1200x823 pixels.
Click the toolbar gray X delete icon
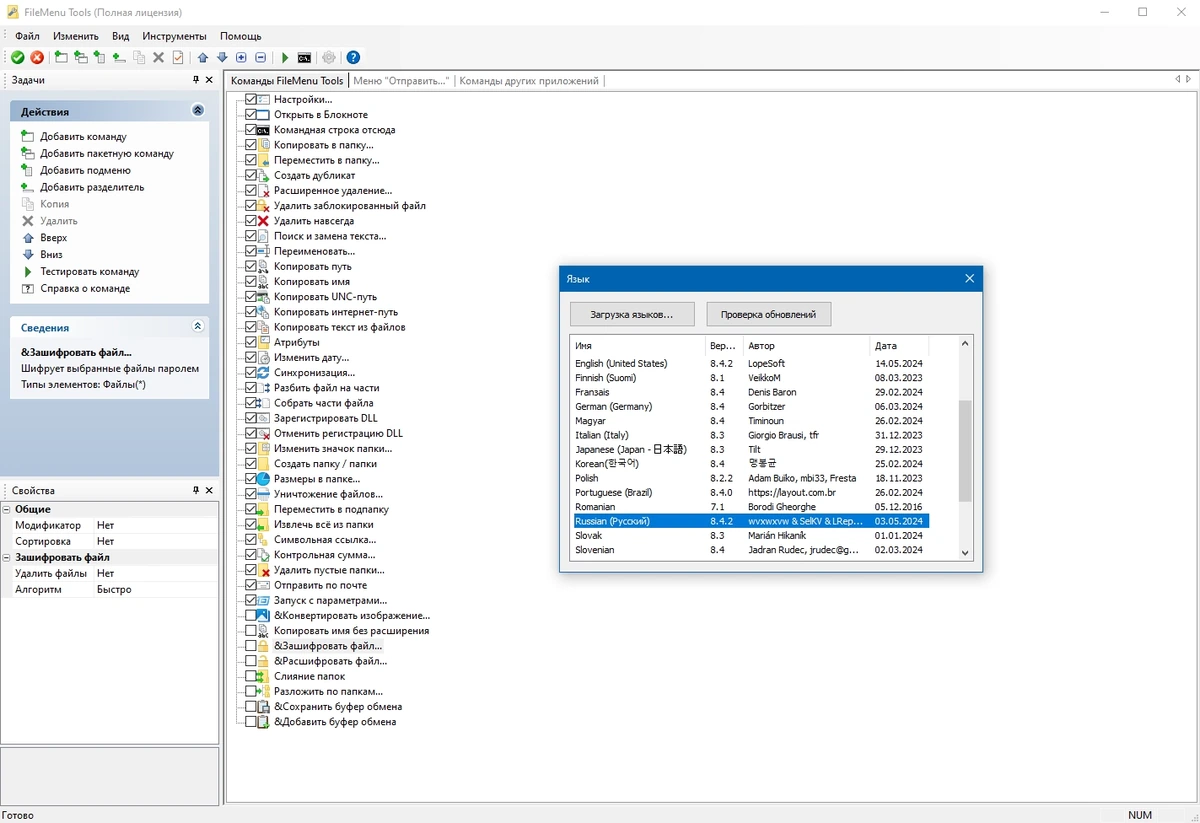pos(158,58)
